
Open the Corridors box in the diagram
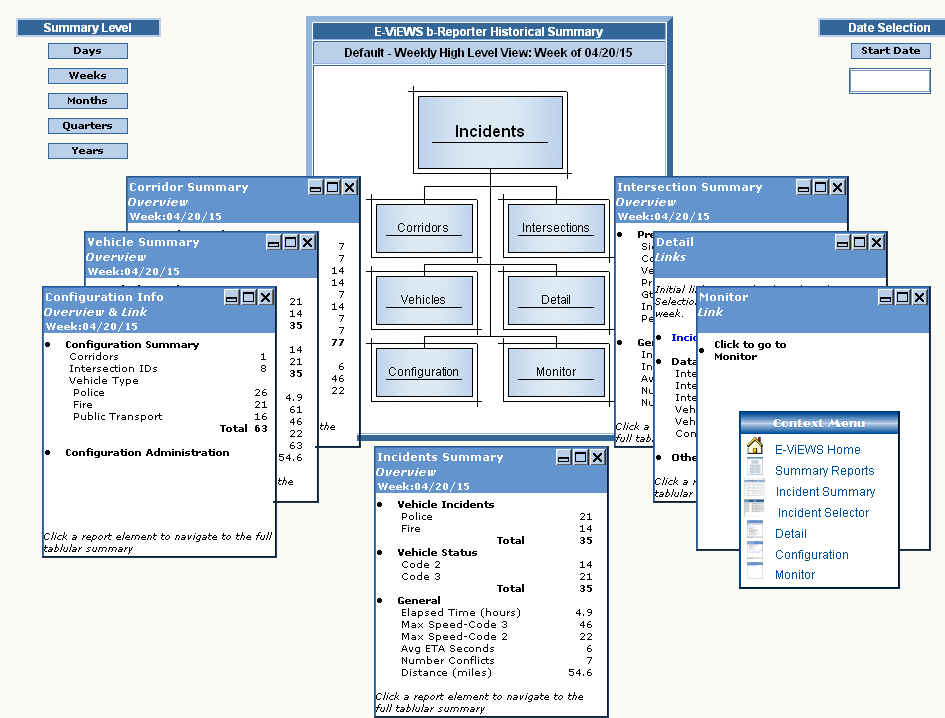point(423,227)
